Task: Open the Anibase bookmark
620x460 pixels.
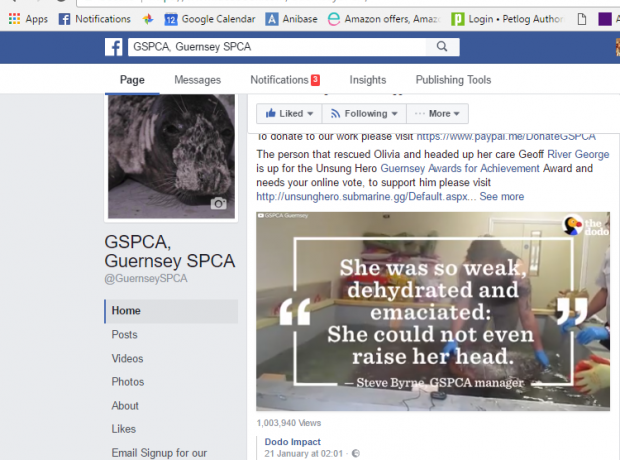Action: (x=292, y=19)
